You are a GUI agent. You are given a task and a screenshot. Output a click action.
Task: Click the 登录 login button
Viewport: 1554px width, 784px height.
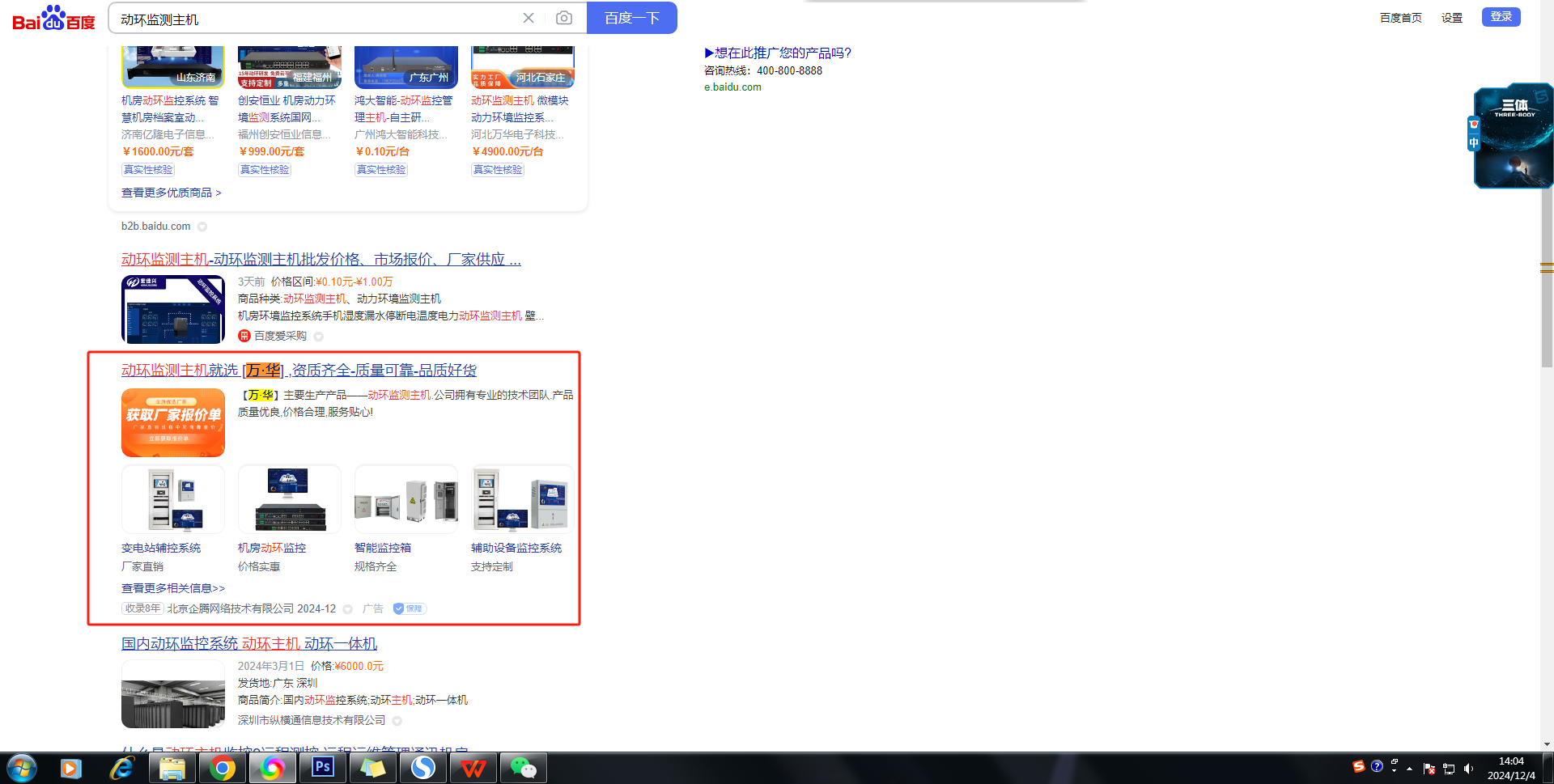pos(1501,17)
